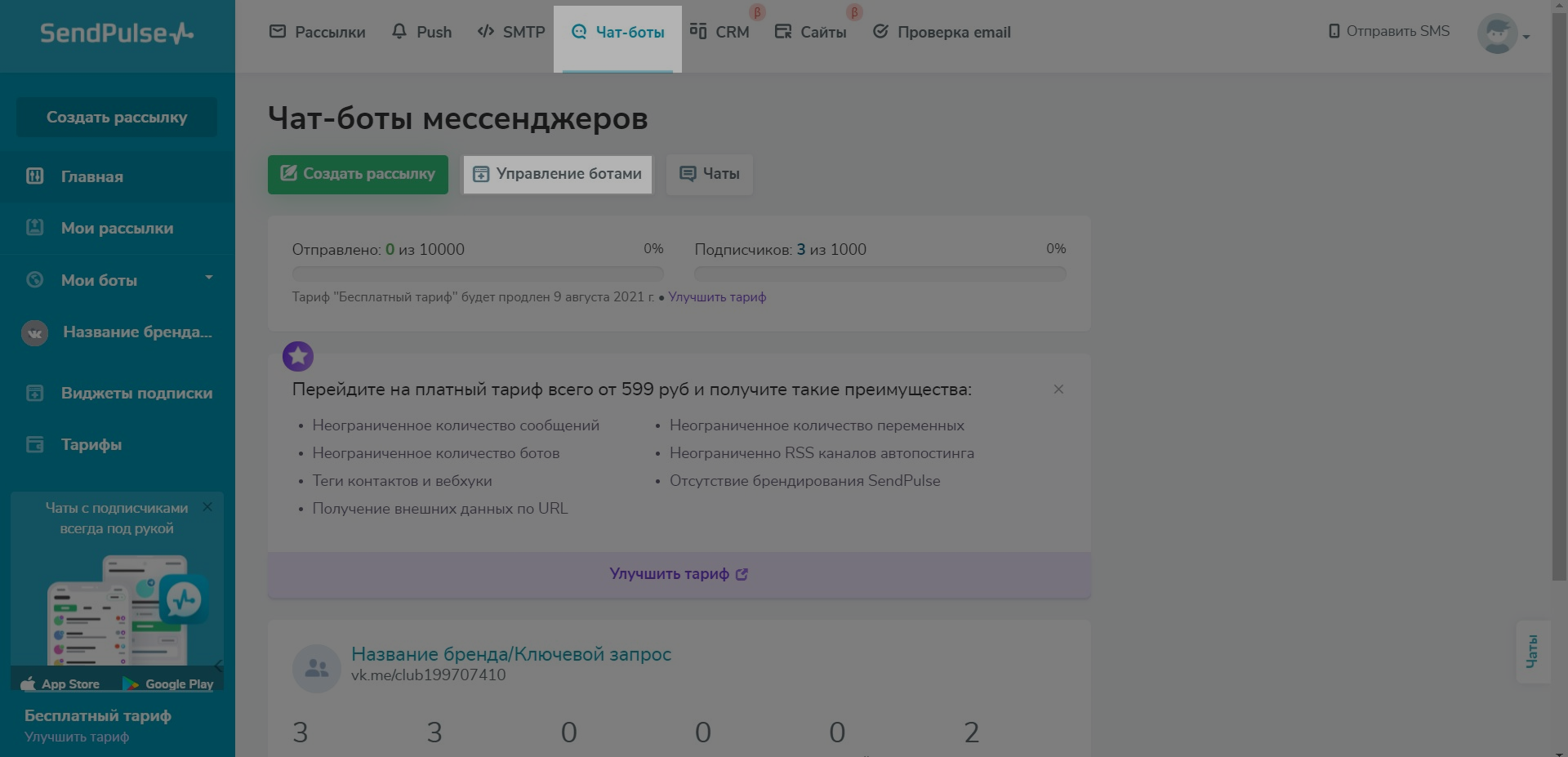Viewport: 1568px width, 757px height.
Task: Open Главная in the sidebar
Action: click(118, 176)
